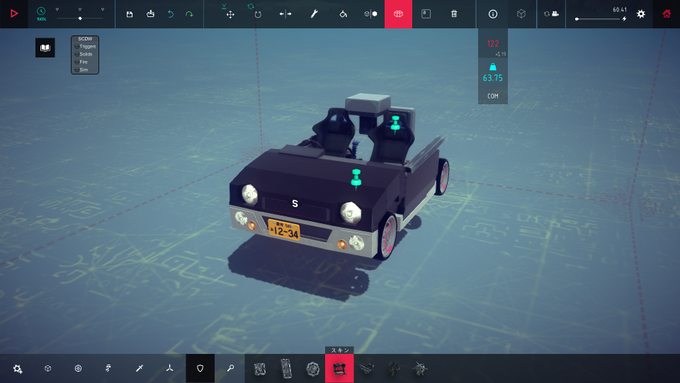Select the round armour plate block
Viewport: 680px width, 383px height.
[x=313, y=369]
